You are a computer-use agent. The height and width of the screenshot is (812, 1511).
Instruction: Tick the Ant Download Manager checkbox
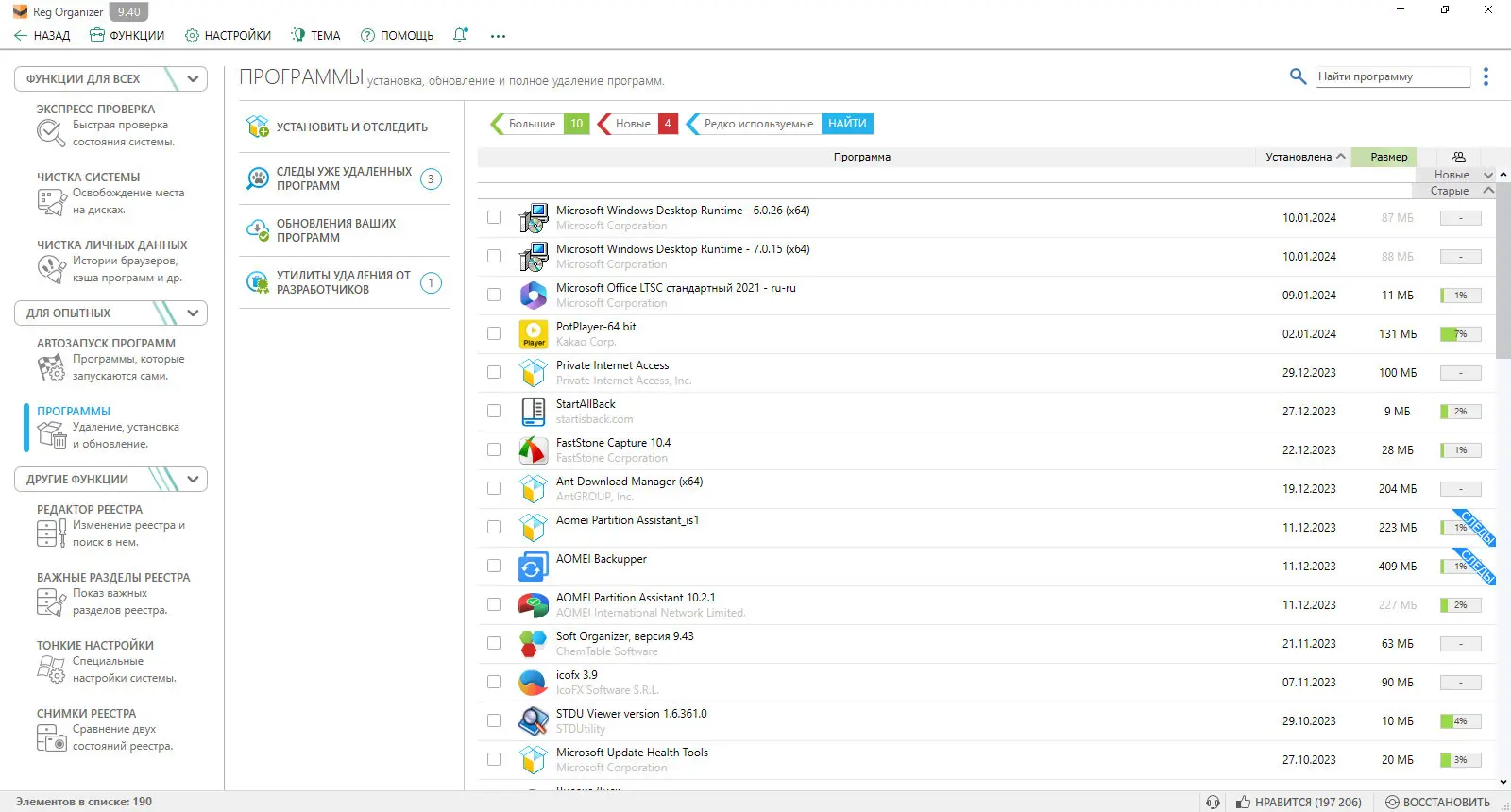click(x=494, y=489)
